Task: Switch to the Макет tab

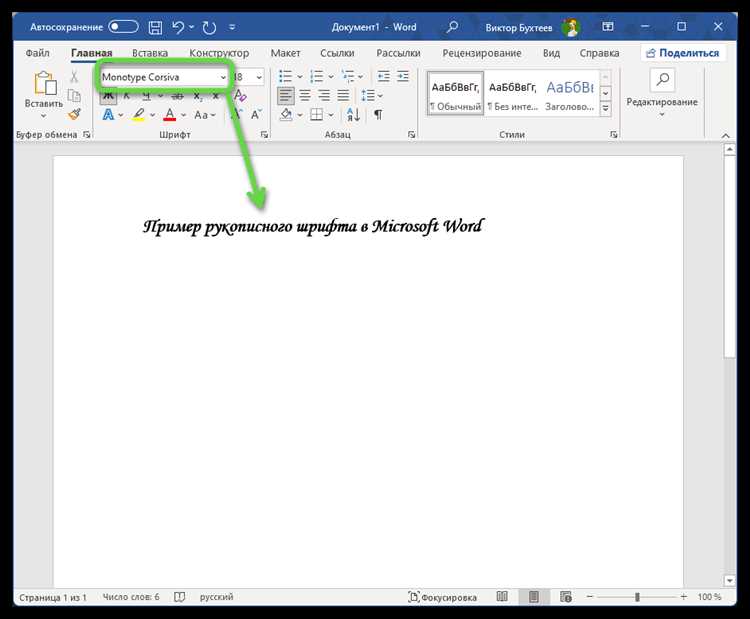Action: tap(286, 53)
